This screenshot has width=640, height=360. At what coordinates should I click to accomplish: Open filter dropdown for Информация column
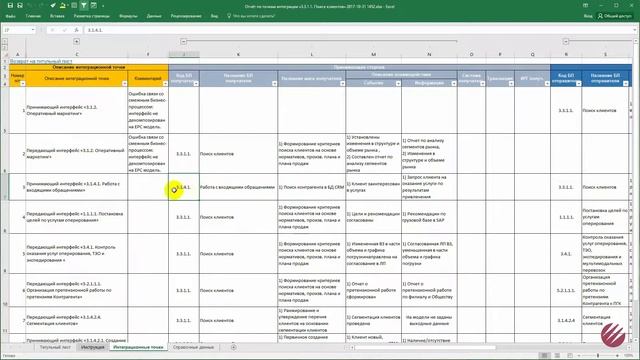(453, 84)
